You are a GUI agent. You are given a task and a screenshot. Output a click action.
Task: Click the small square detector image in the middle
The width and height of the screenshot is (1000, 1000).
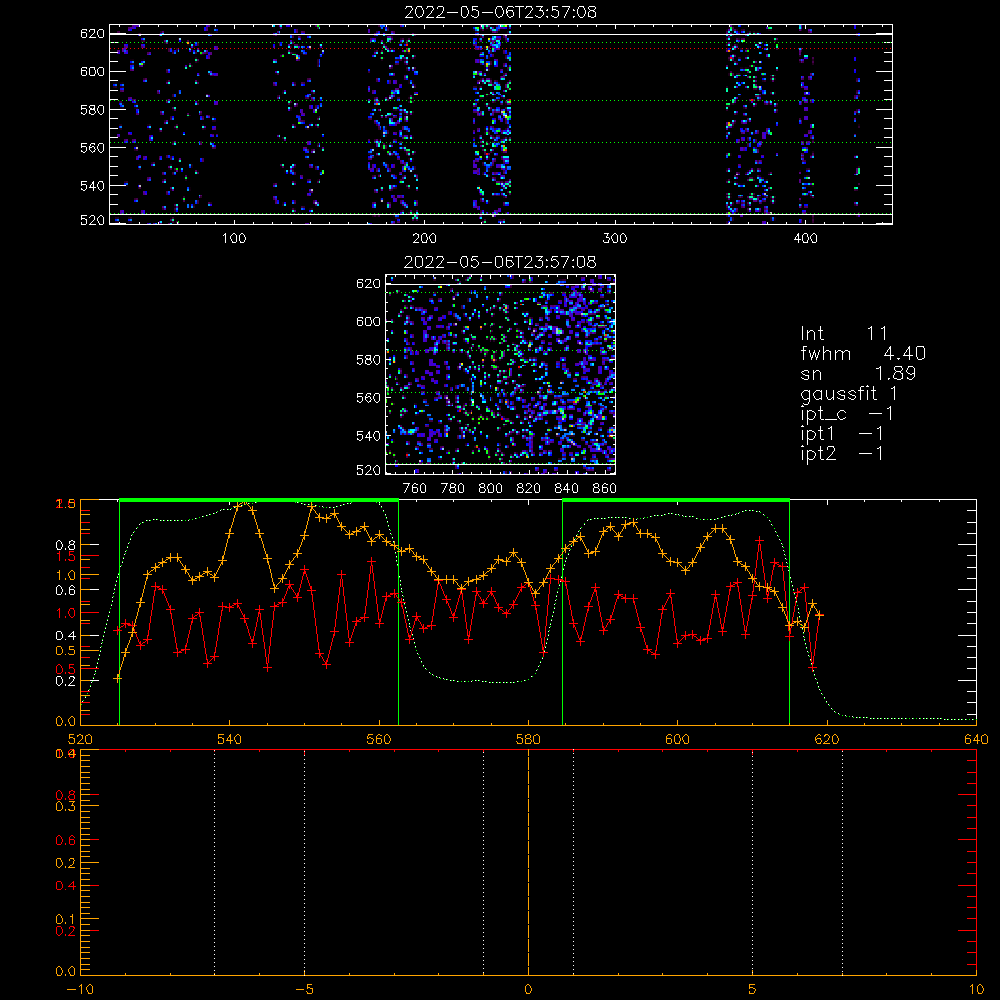point(501,374)
